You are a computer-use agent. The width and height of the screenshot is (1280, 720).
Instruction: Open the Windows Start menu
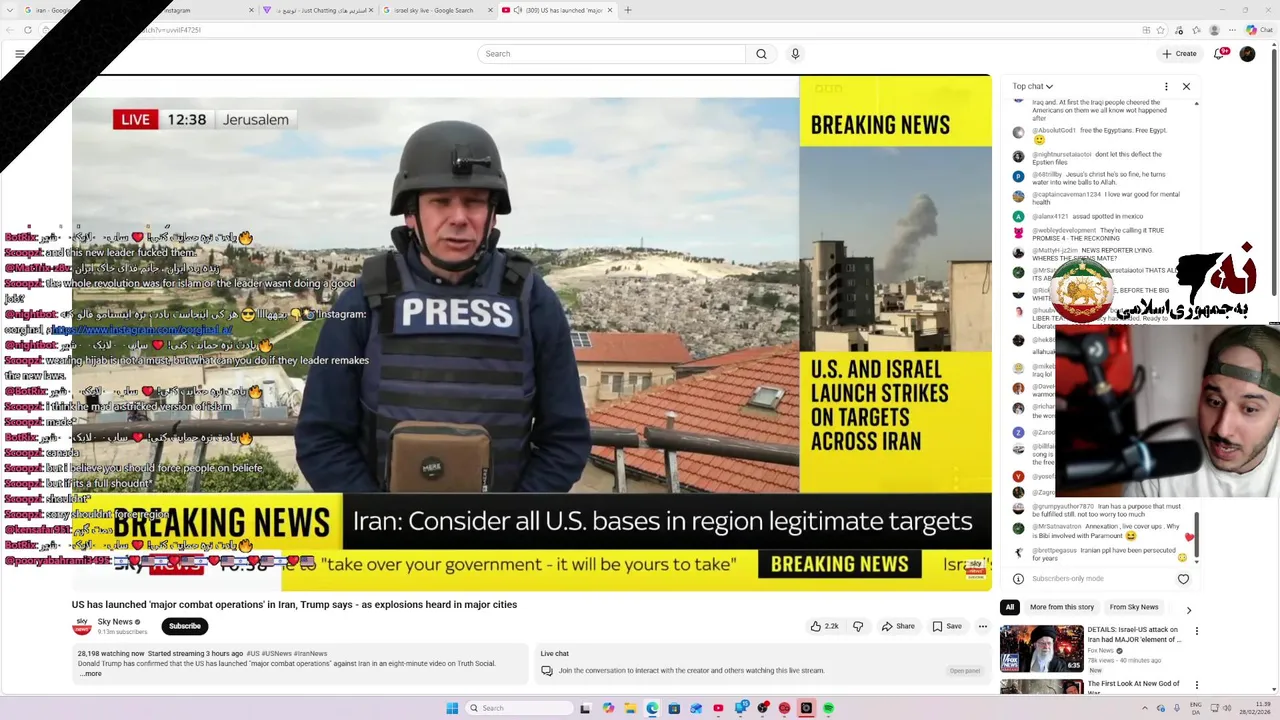[x=452, y=708]
